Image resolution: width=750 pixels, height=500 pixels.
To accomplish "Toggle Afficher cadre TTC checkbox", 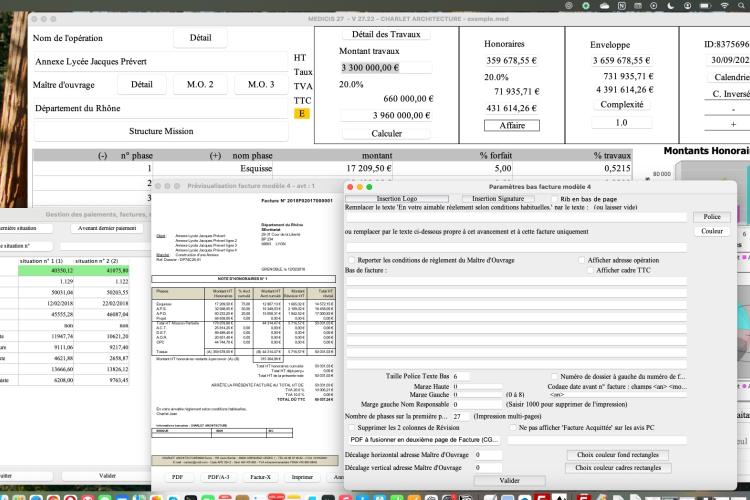I will (590, 270).
